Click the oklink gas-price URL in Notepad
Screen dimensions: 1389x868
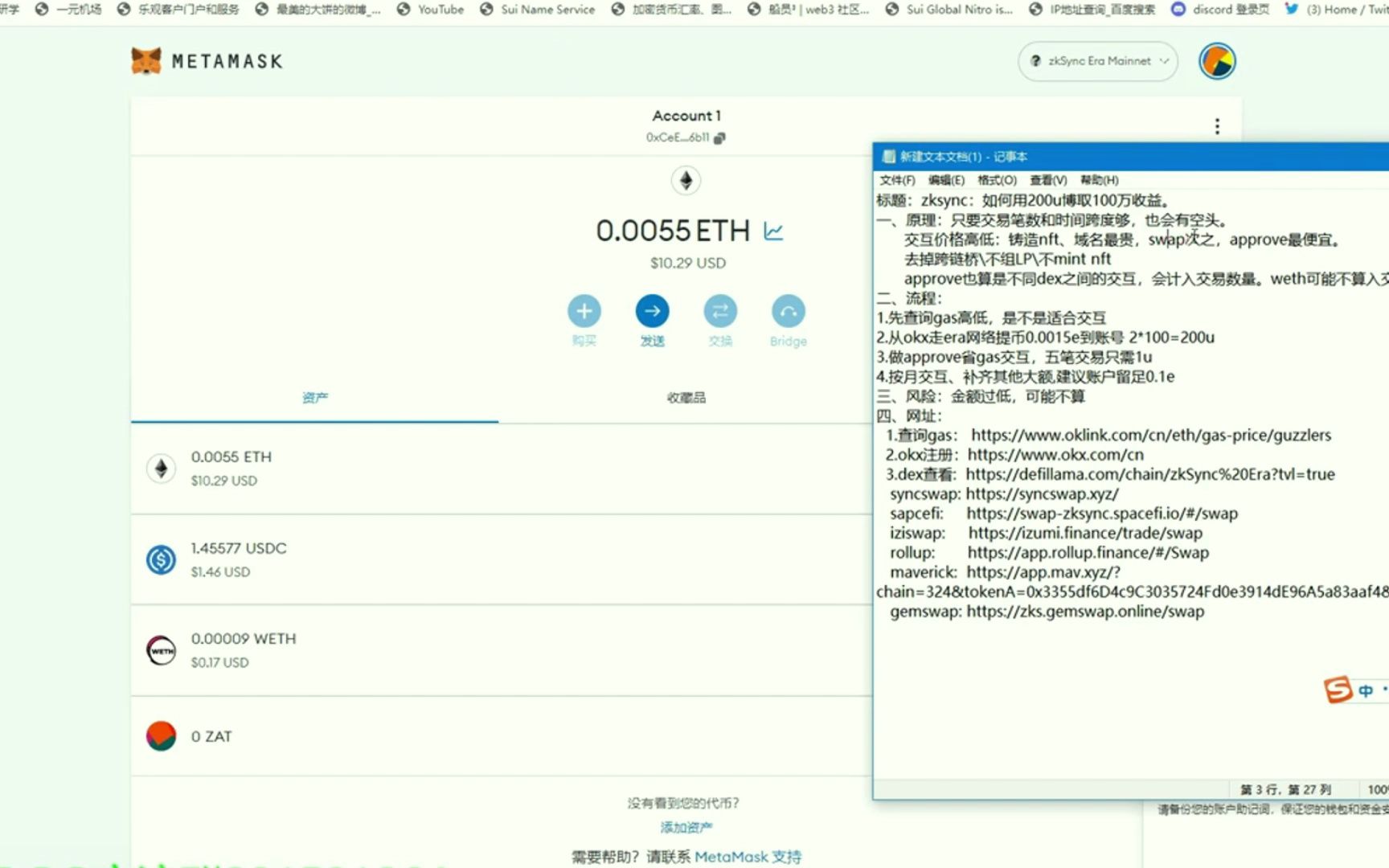1151,435
